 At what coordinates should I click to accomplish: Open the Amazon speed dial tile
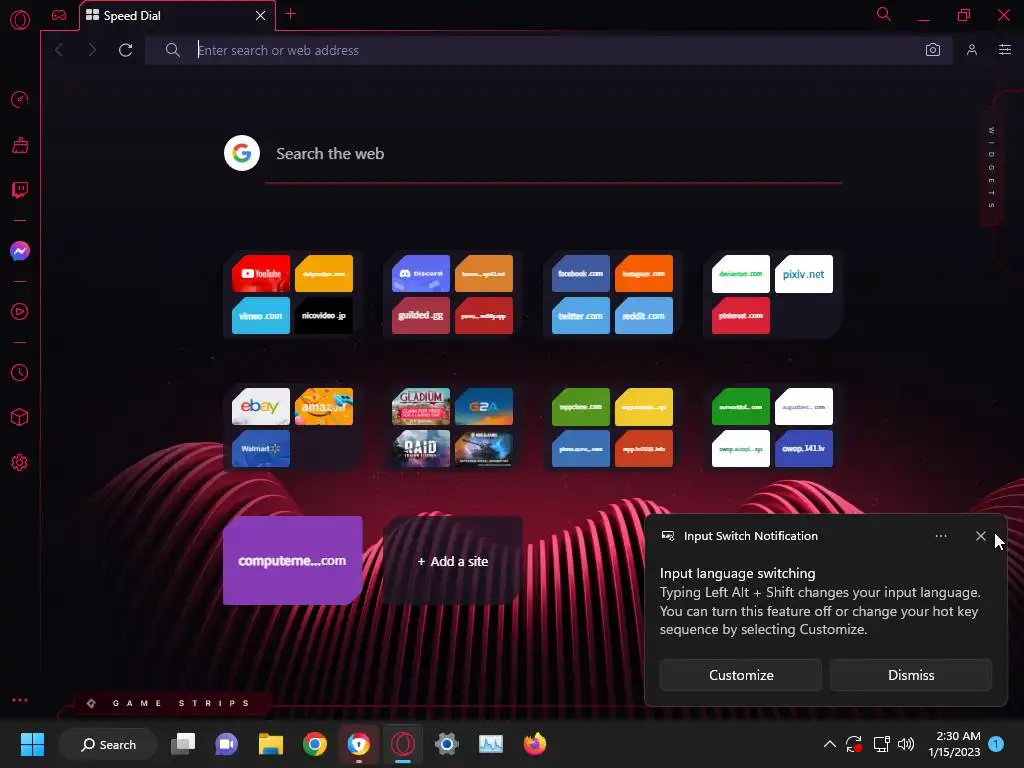click(x=323, y=406)
